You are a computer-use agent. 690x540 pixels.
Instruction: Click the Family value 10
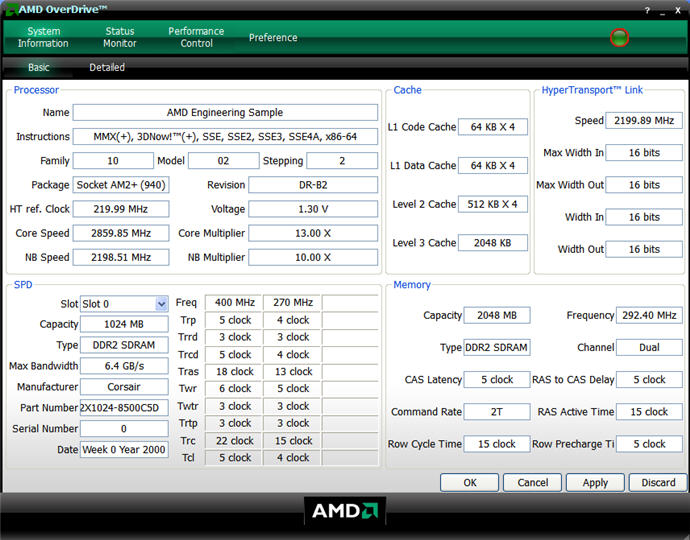coord(113,161)
